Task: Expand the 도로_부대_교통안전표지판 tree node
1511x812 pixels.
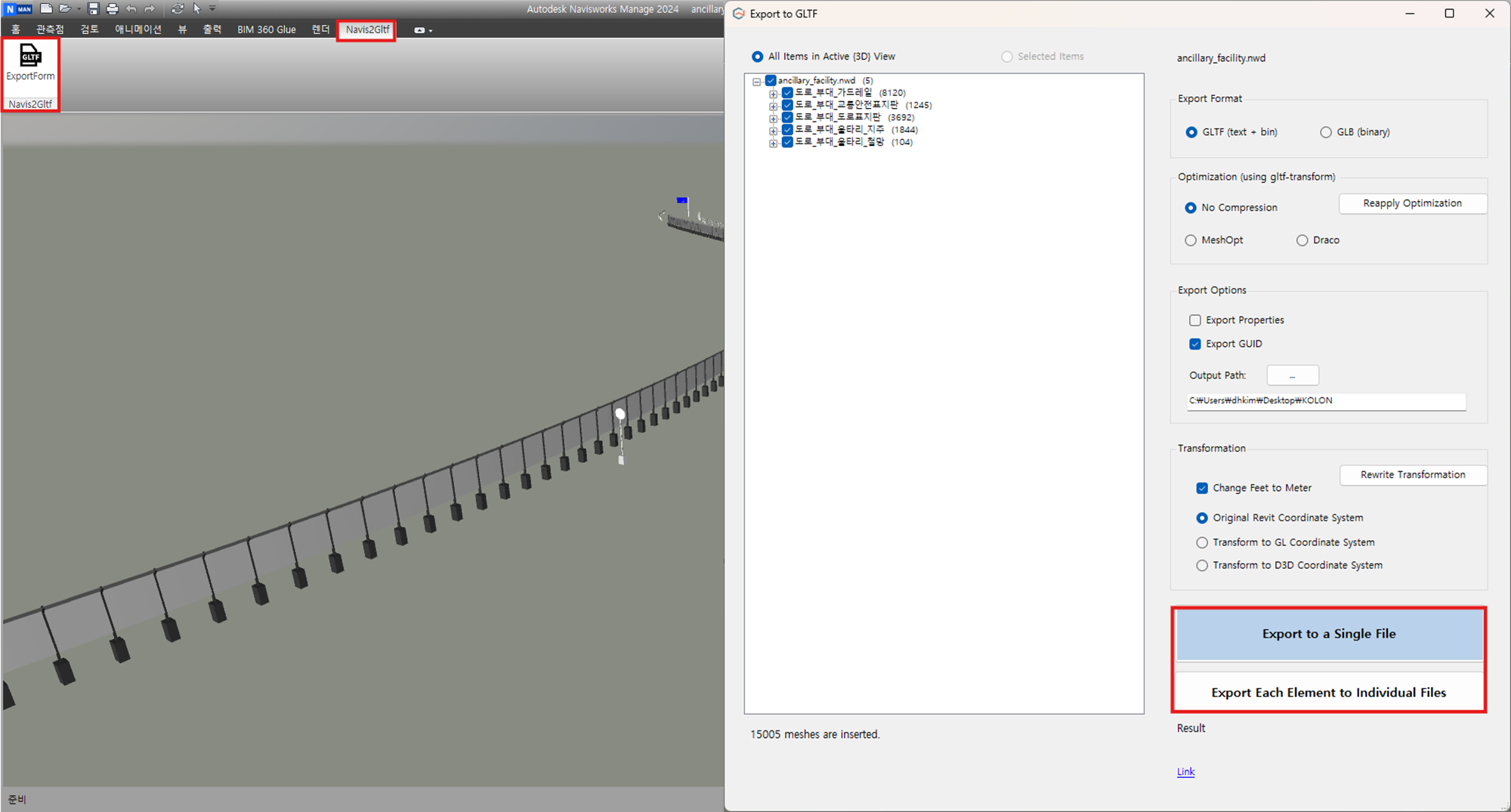Action: pyautogui.click(x=773, y=107)
